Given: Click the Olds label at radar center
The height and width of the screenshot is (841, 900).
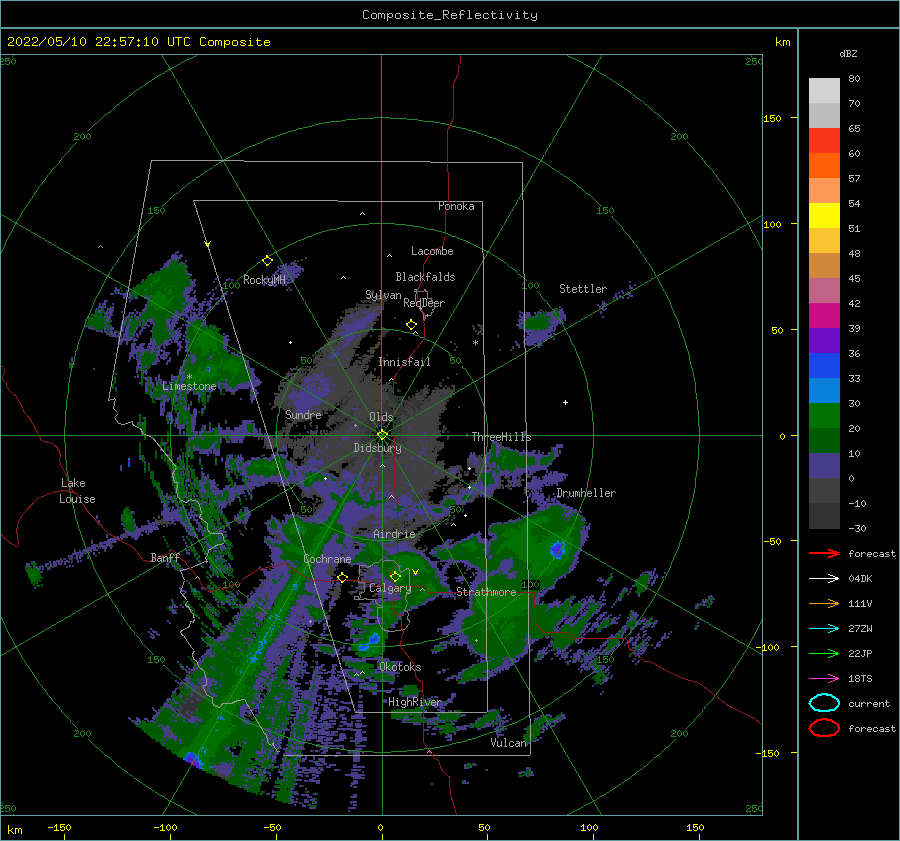Looking at the screenshot, I should pyautogui.click(x=381, y=417).
